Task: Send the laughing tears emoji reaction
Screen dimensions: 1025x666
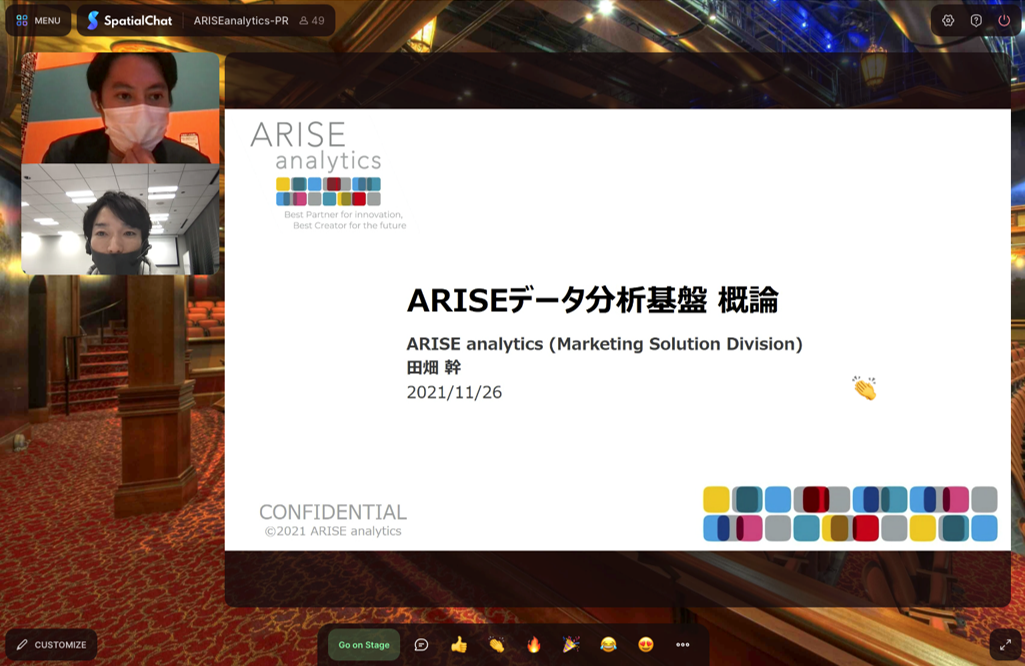Action: (608, 645)
